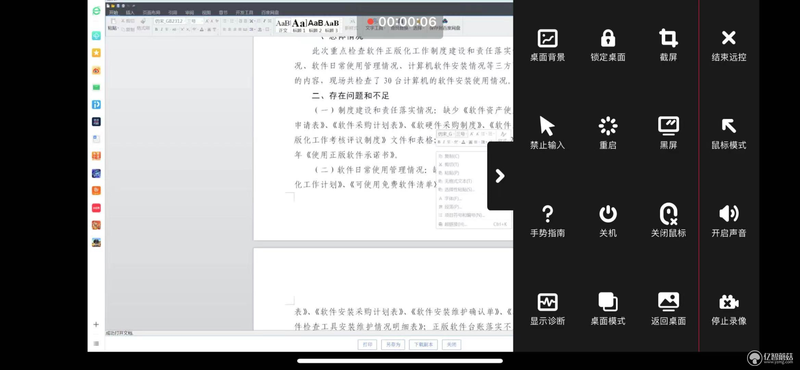Image resolution: width=800 pixels, height=370 pixels.
Task: Stop recording with 停止录像
Action: point(729,309)
